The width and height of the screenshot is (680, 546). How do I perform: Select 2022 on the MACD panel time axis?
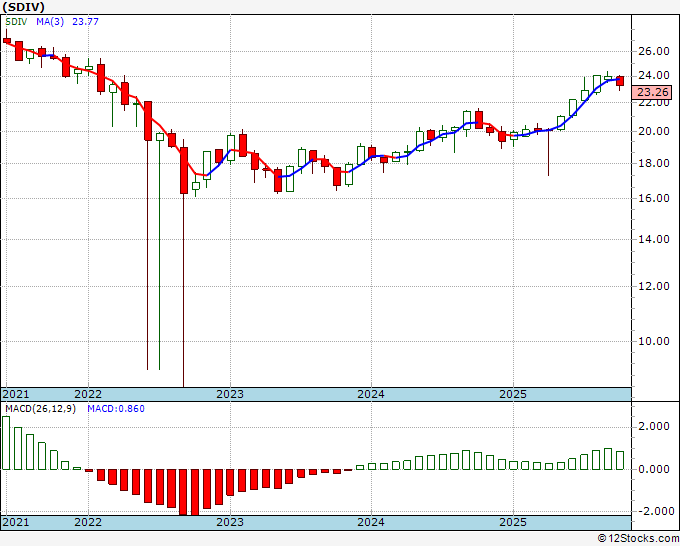88,522
